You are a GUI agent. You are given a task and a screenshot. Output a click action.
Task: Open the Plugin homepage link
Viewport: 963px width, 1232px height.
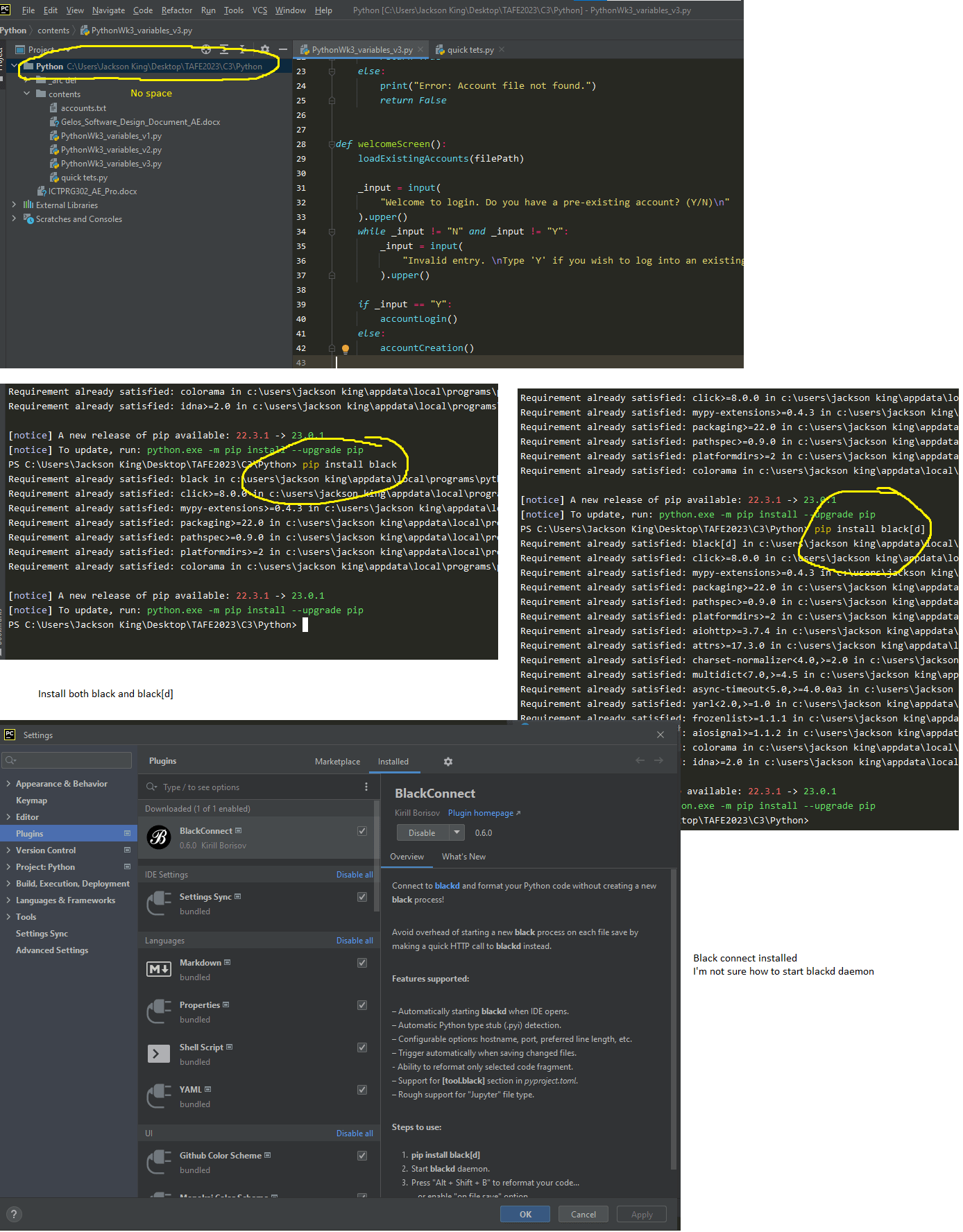click(x=484, y=813)
